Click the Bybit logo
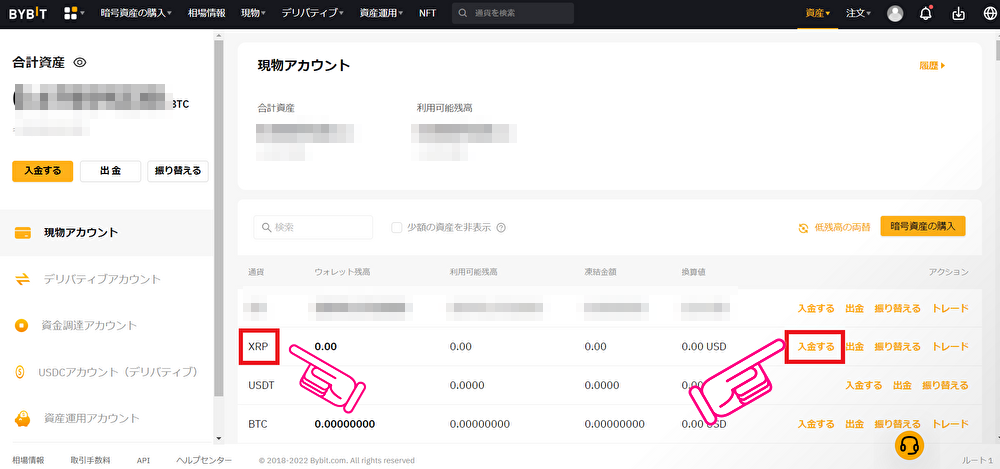This screenshot has width=1000, height=469. click(27, 13)
